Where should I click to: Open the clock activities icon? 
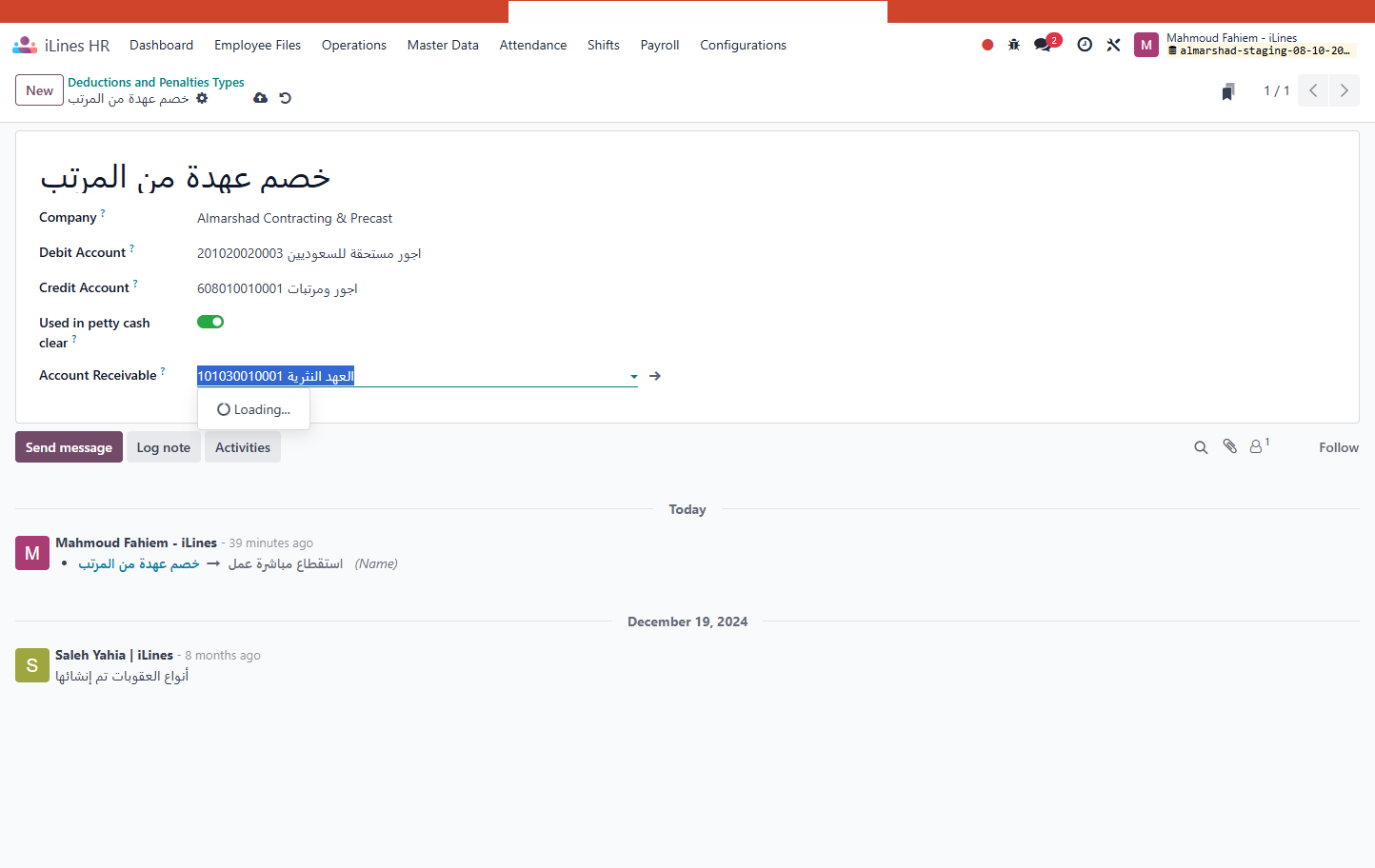pos(1085,45)
